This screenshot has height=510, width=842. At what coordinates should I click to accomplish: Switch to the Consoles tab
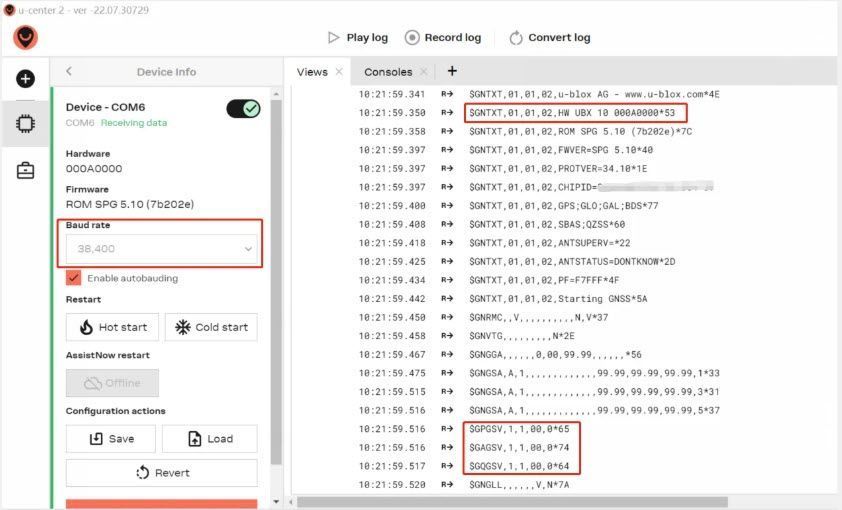(388, 72)
